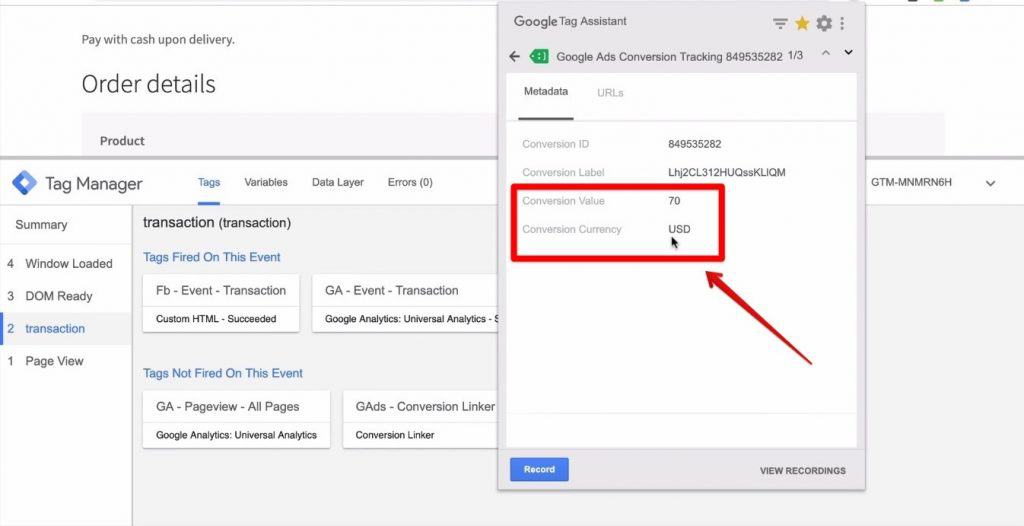Select the transaction event in sidebar
Image resolution: width=1024 pixels, height=526 pixels.
(x=66, y=329)
